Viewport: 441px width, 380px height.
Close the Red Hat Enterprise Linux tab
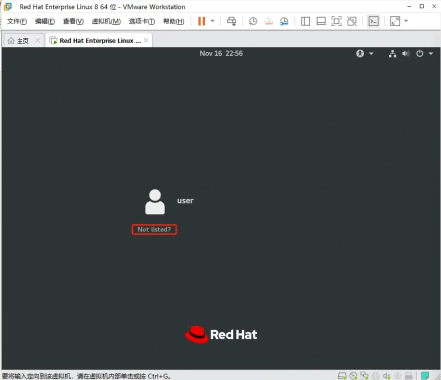[146, 40]
